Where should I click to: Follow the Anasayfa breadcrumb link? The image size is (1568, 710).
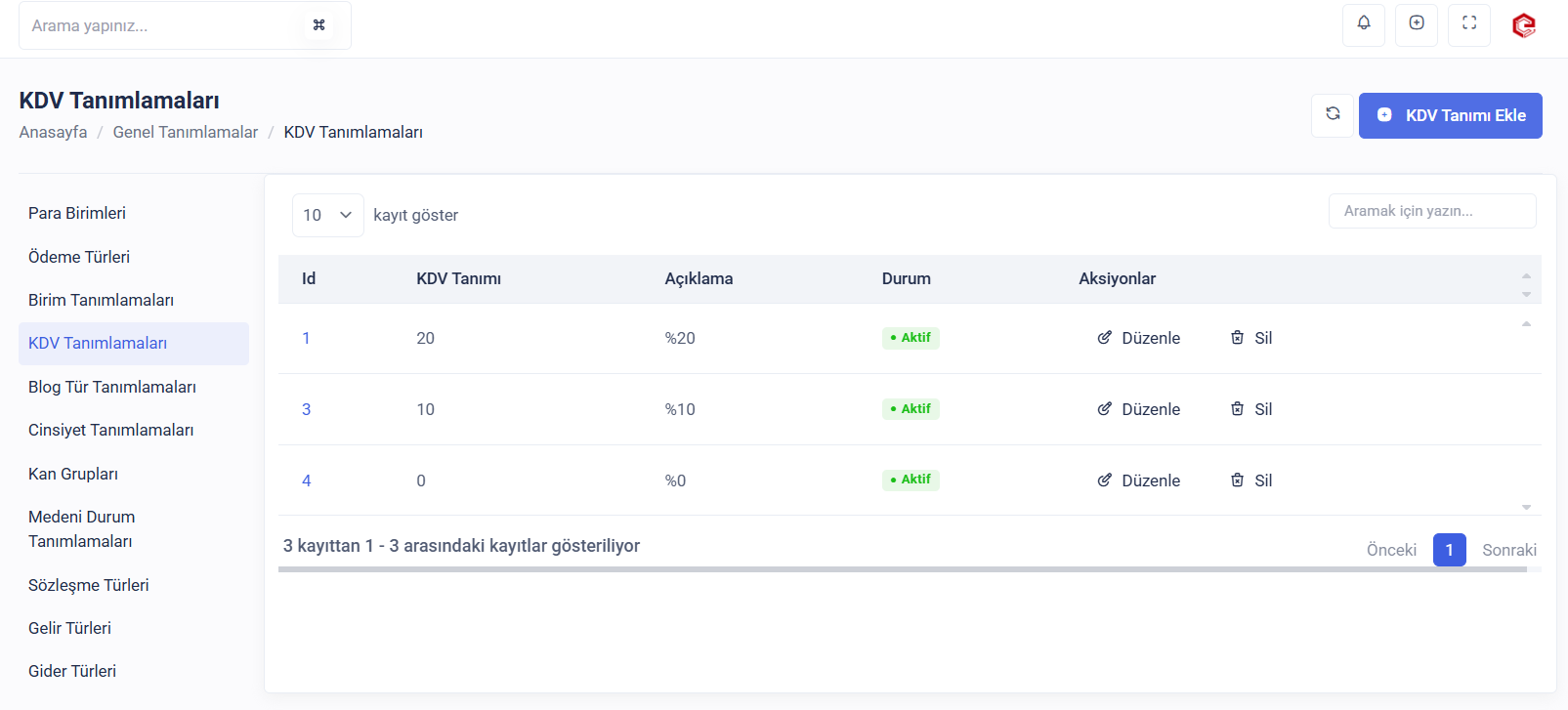[53, 132]
